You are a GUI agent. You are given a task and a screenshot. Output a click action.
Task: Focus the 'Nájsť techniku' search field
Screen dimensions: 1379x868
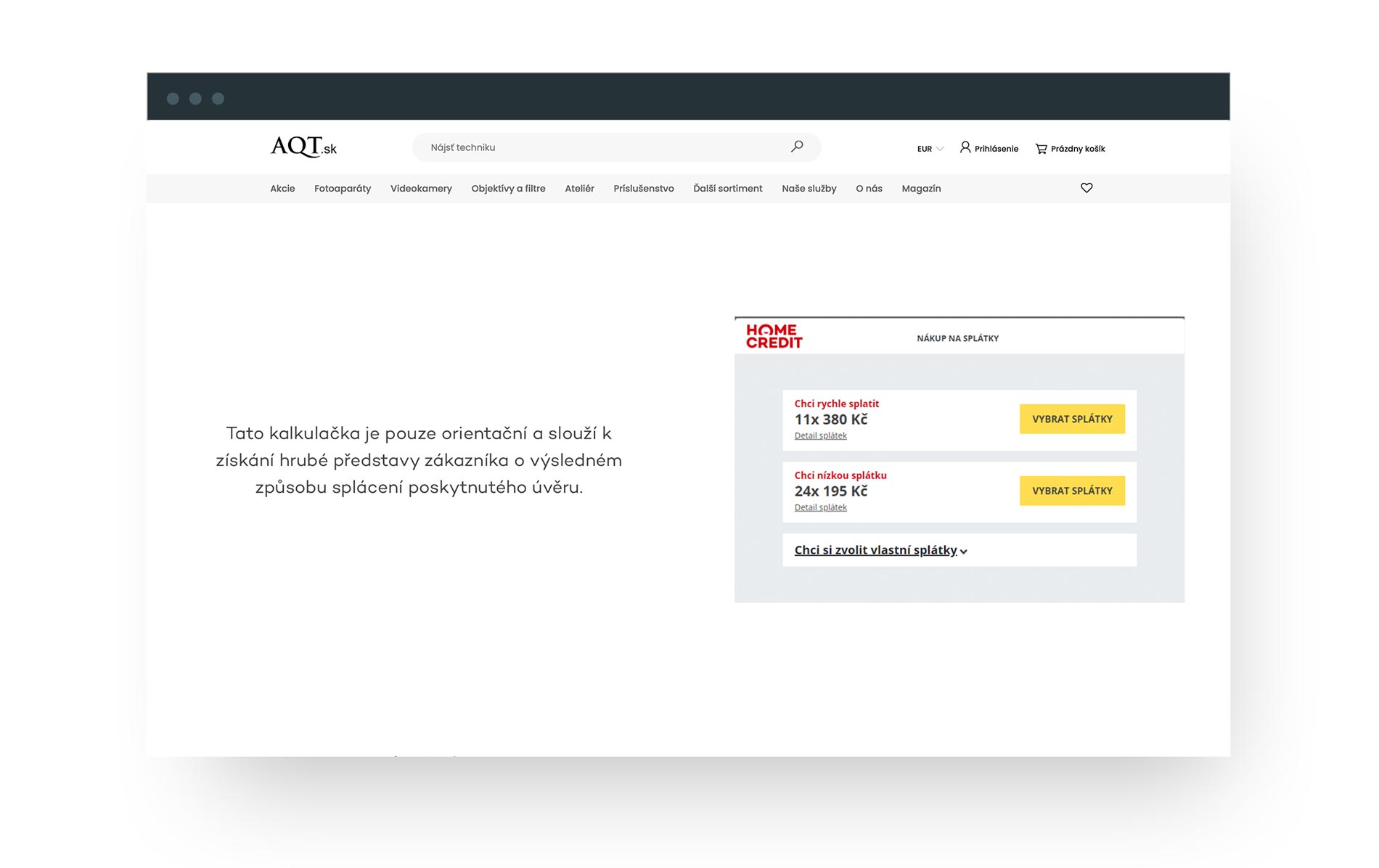point(616,147)
